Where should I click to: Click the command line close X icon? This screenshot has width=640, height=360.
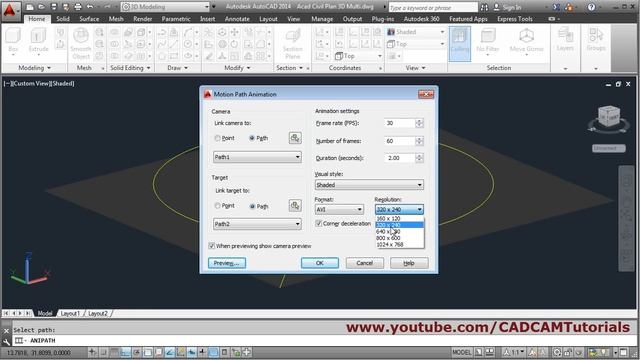coord(6,330)
